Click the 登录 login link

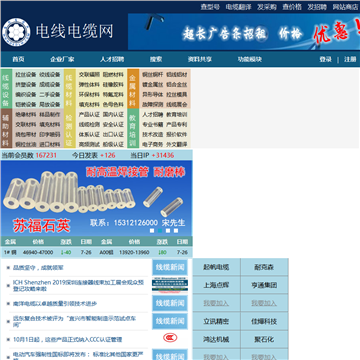pos(326,59)
